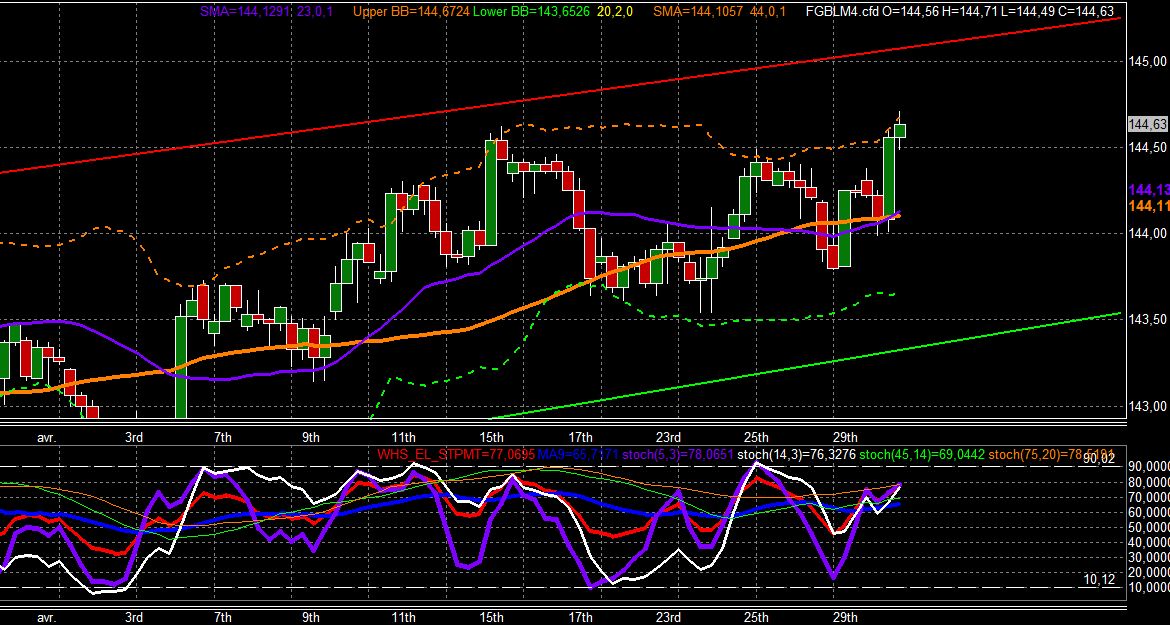1170x625 pixels.
Task: Click the 145,00 price axis label
Action: [1148, 61]
